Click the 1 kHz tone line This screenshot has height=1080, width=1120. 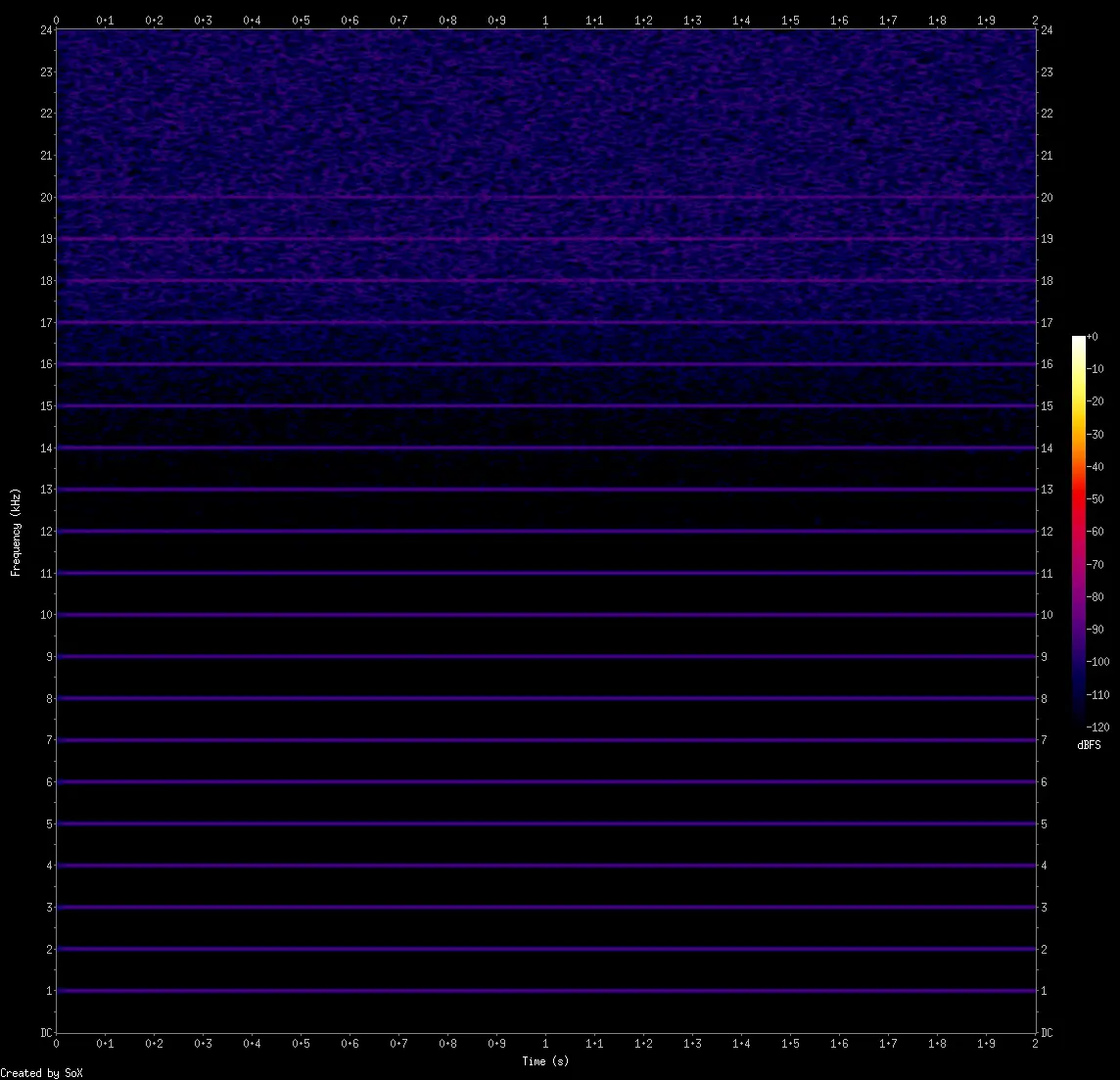click(x=545, y=991)
